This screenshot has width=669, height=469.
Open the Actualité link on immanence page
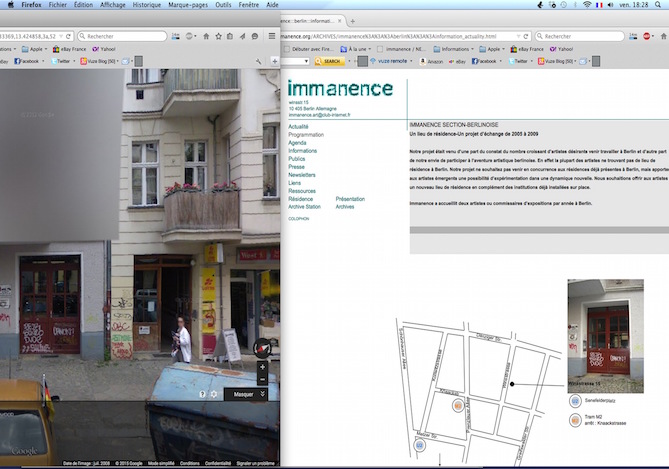coord(298,127)
